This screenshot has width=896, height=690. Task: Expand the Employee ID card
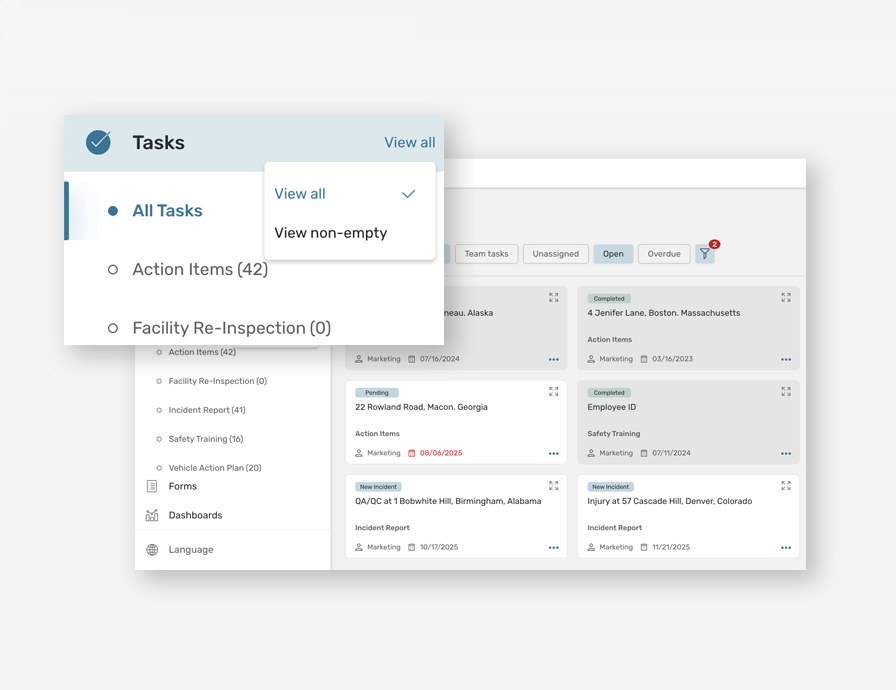786,392
